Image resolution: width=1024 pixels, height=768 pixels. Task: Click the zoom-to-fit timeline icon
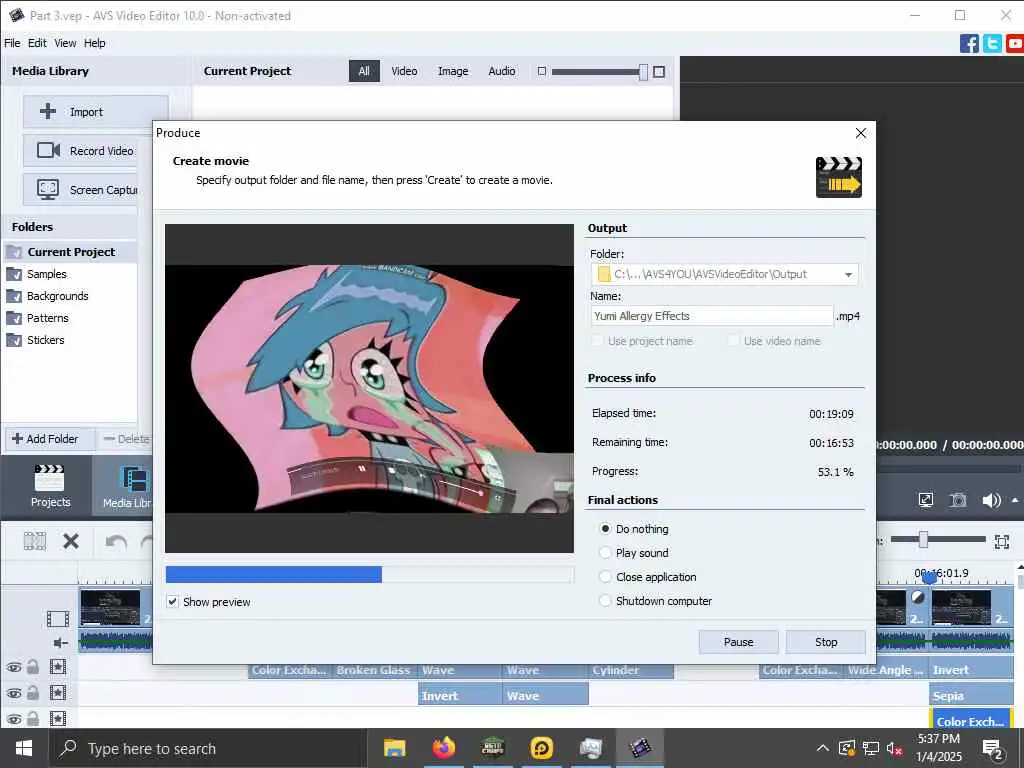tap(1002, 541)
